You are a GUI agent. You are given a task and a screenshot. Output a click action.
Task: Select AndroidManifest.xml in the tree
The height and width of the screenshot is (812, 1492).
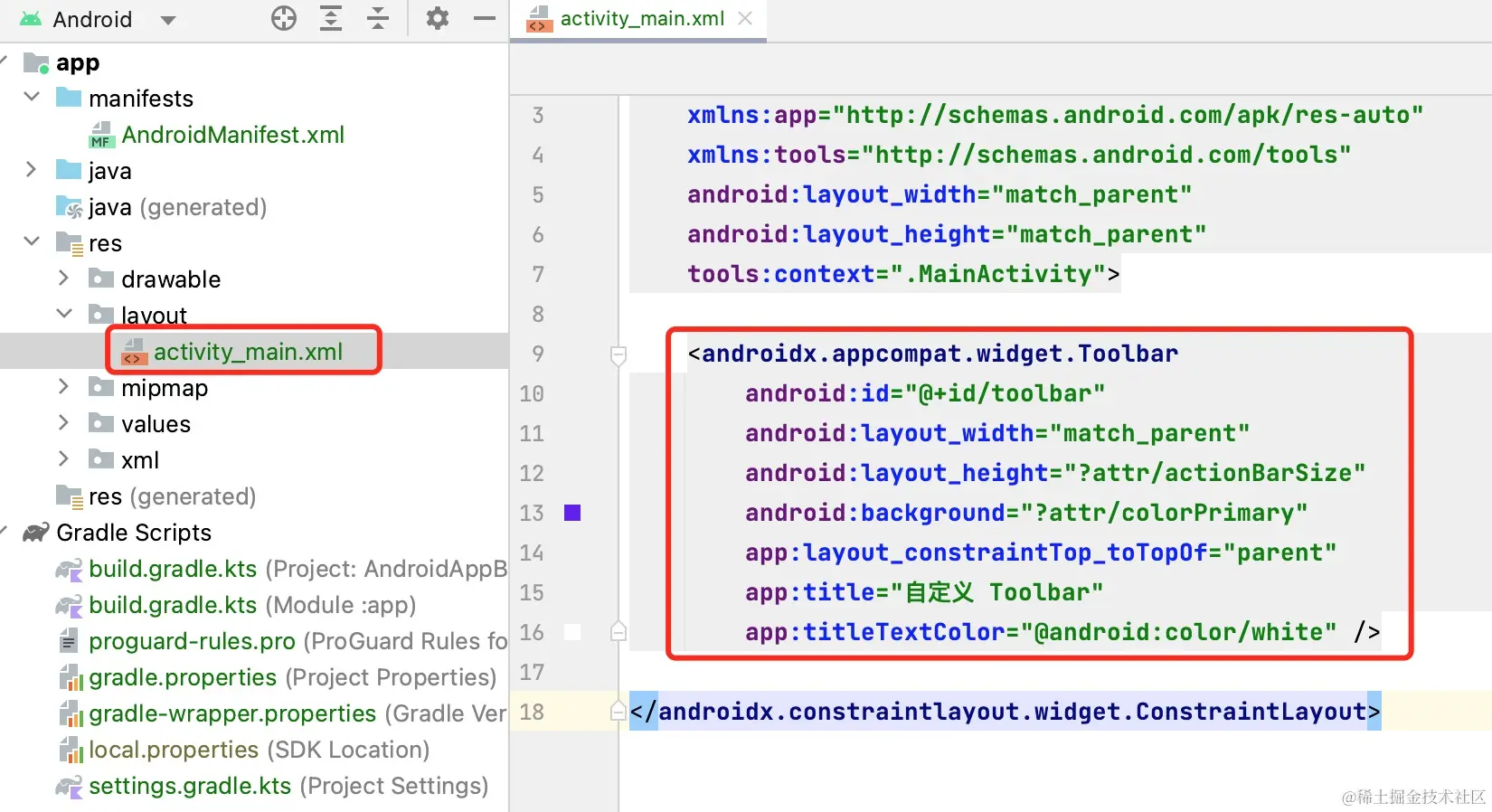[233, 135]
